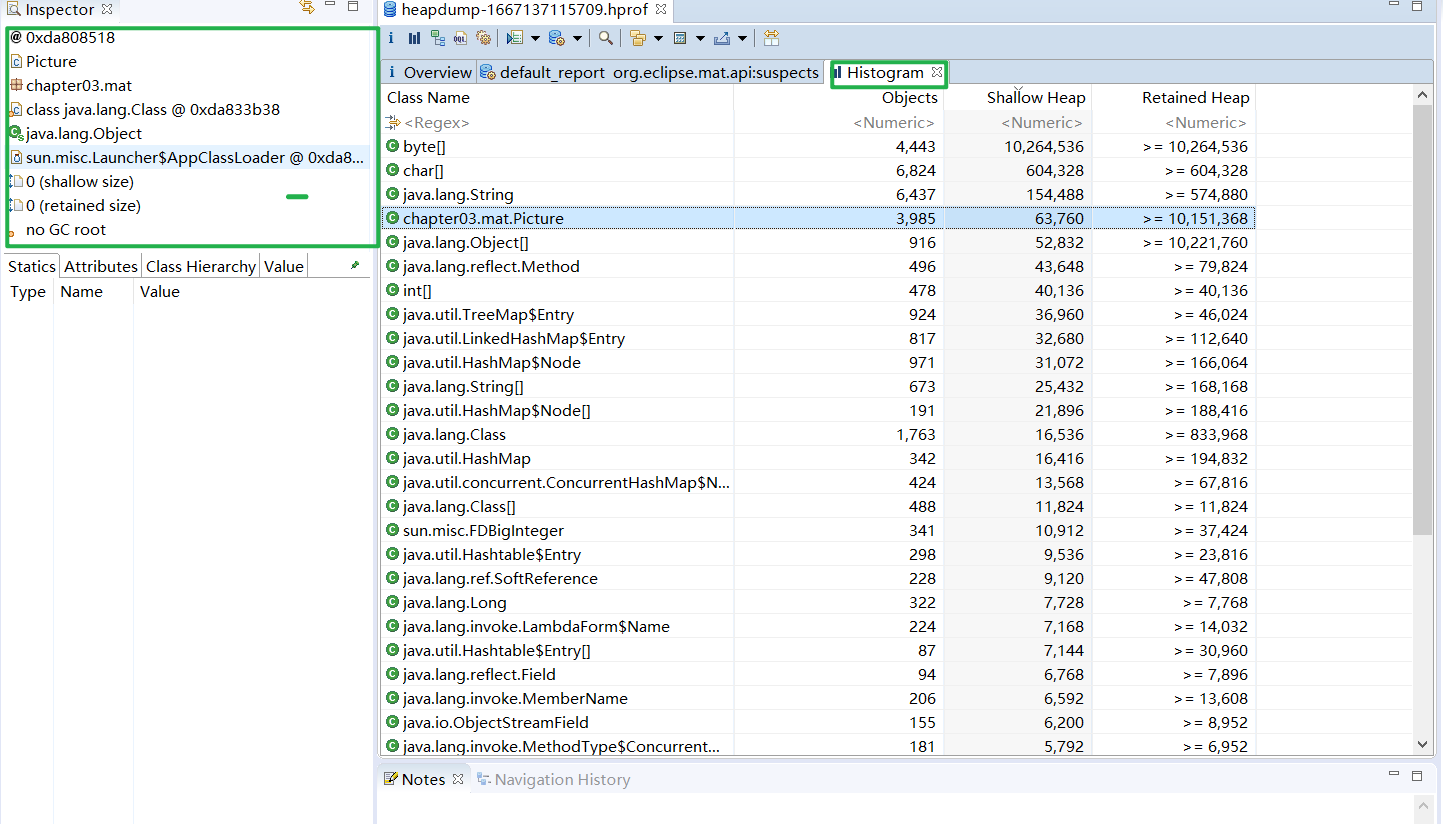Image resolution: width=1443 pixels, height=824 pixels.
Task: Open the Attributes tab in Inspector
Action: point(101,266)
